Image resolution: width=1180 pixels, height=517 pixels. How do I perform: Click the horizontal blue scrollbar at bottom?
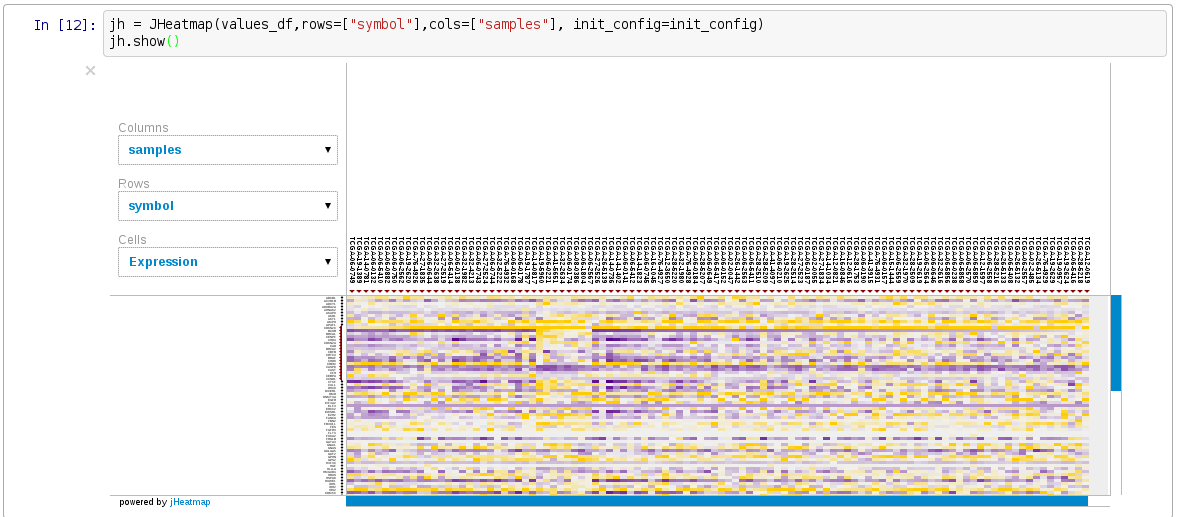[x=716, y=501]
